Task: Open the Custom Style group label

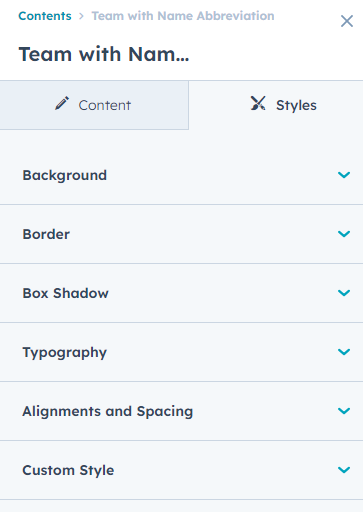Action: (68, 471)
